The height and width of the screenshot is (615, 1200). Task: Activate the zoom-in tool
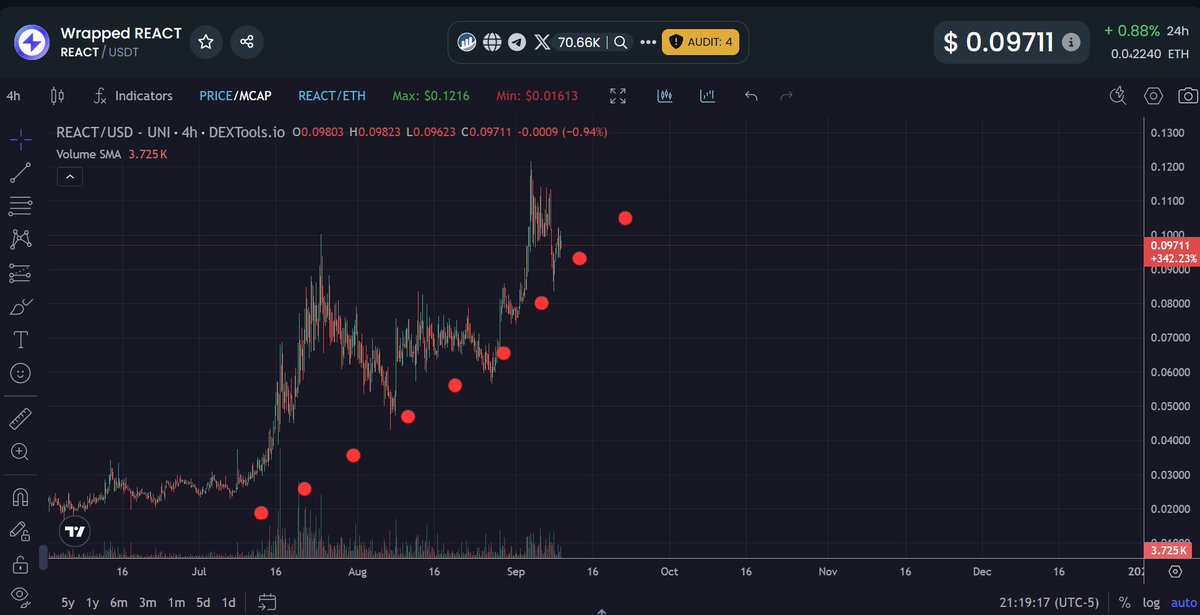pyautogui.click(x=19, y=451)
